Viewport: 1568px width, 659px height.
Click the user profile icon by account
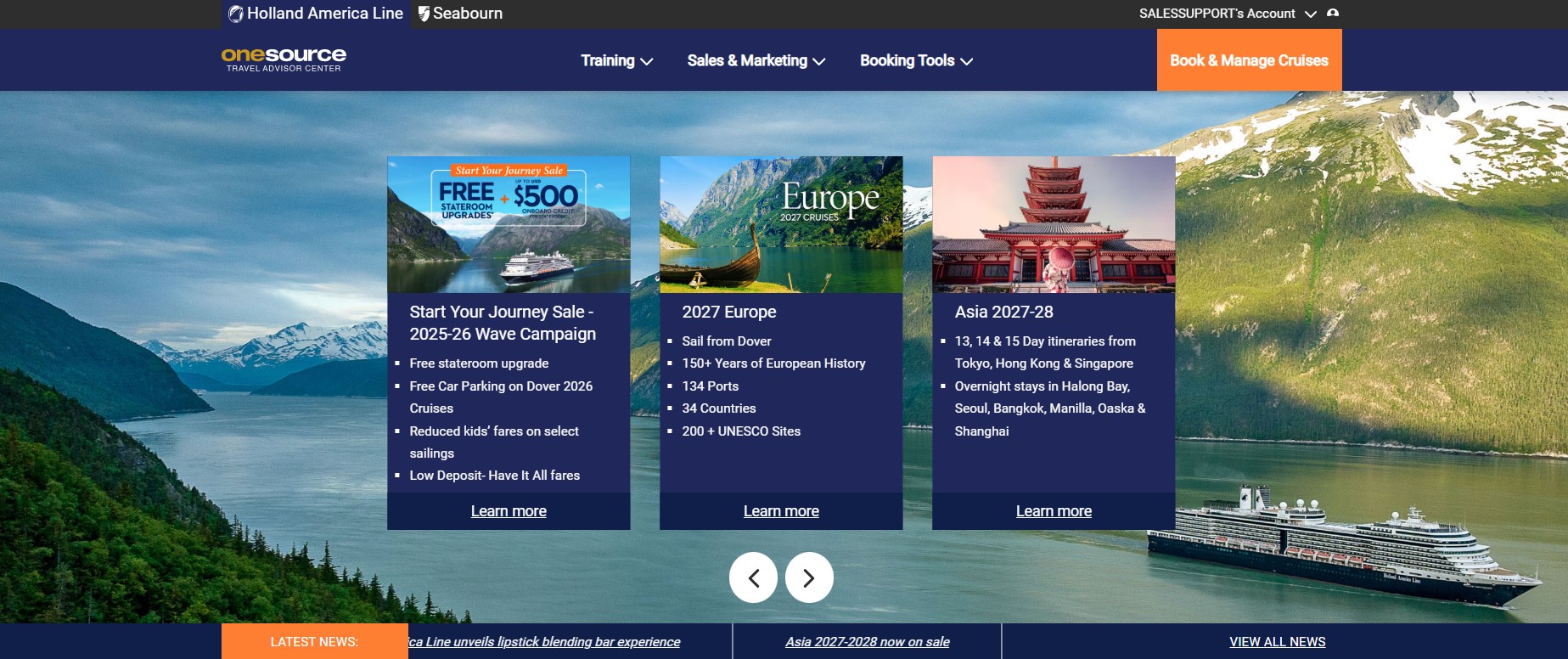click(x=1333, y=14)
